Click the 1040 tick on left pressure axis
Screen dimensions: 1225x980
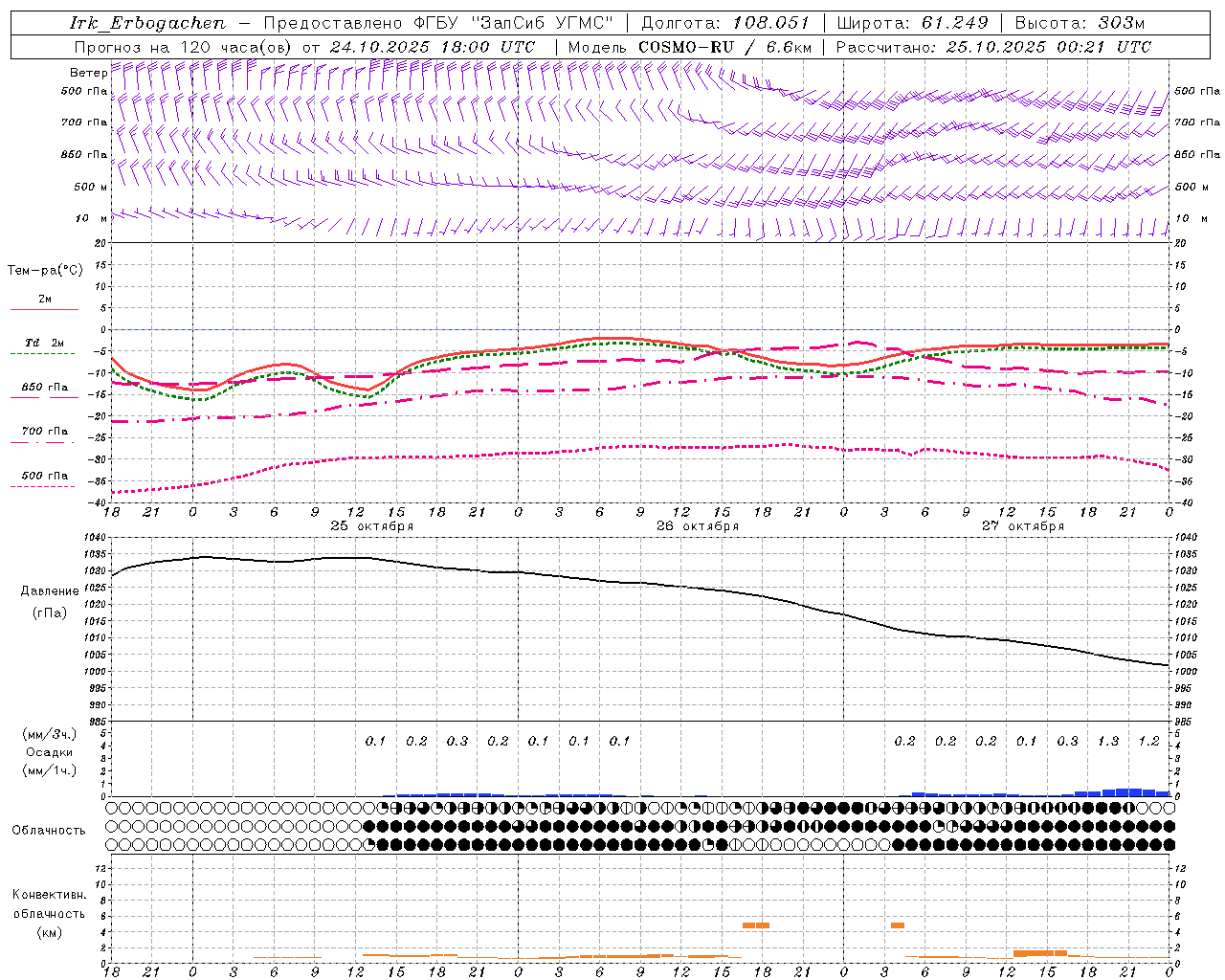click(97, 538)
